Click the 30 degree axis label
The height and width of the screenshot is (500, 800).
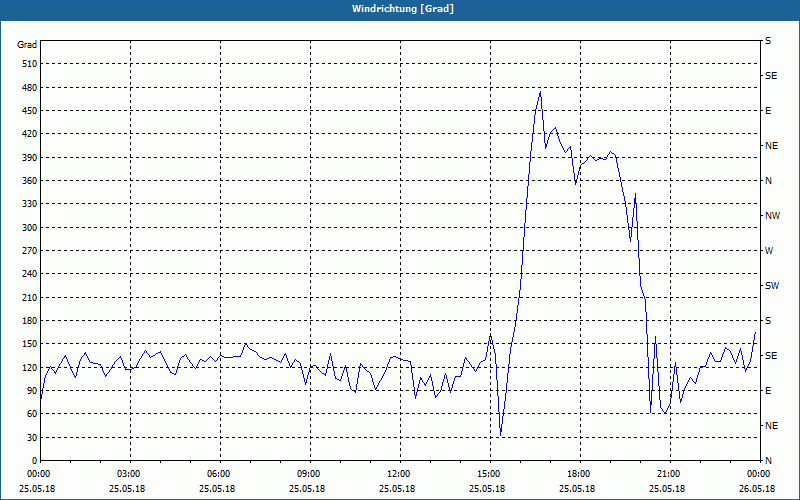coord(32,438)
